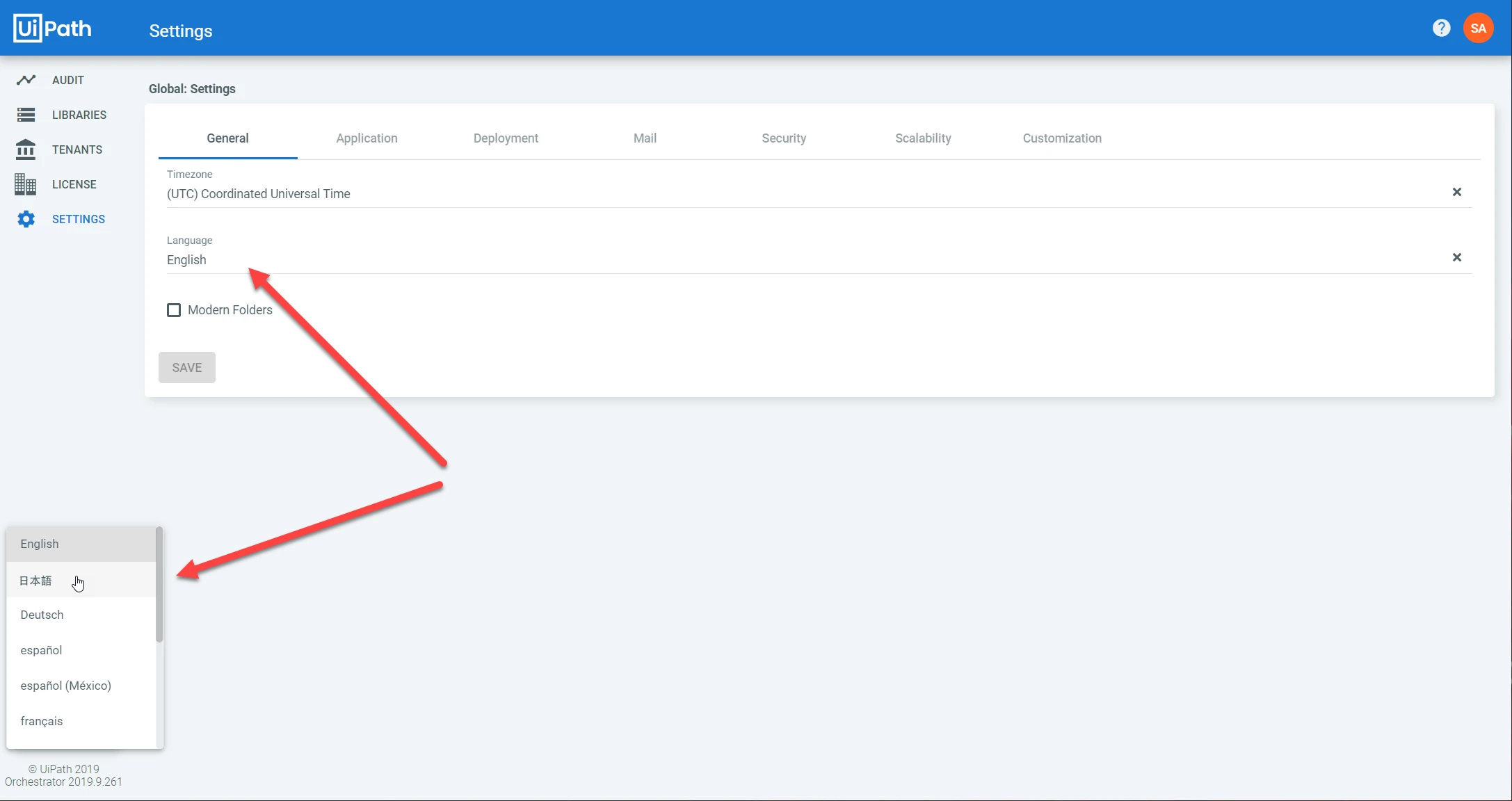Switch to the Application tab
The image size is (1512, 801).
tap(367, 138)
